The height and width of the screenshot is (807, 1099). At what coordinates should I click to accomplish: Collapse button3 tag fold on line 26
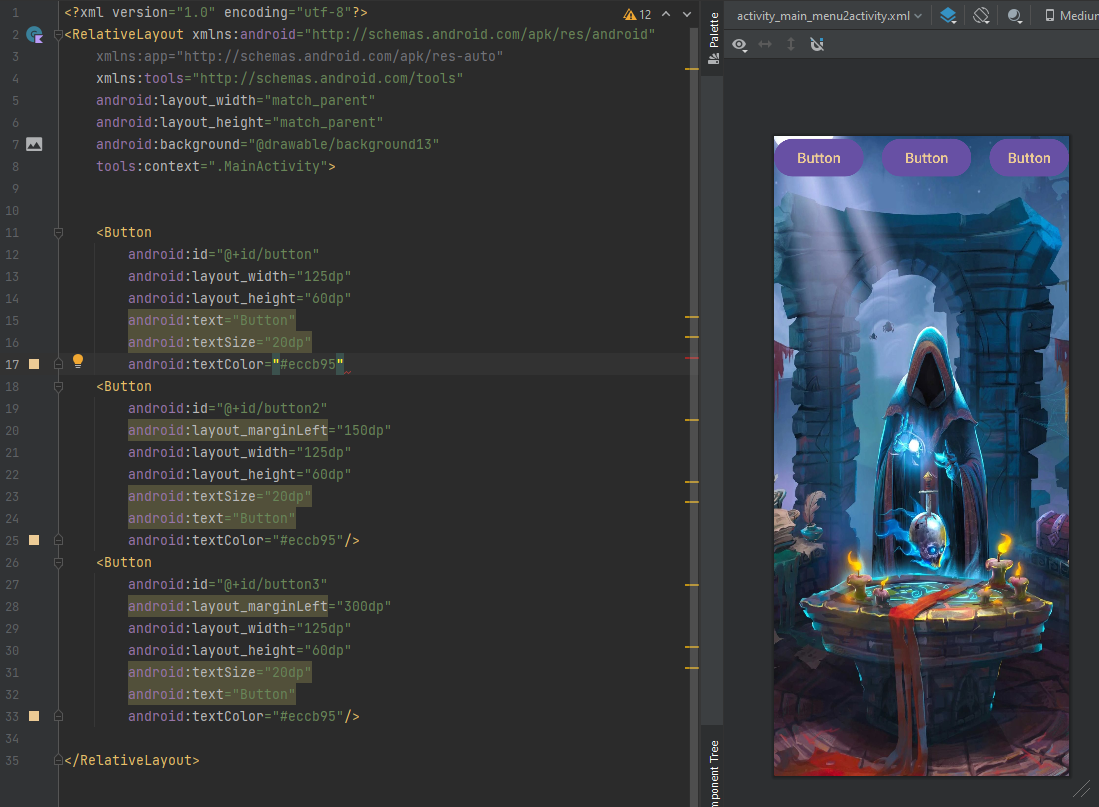(x=58, y=562)
